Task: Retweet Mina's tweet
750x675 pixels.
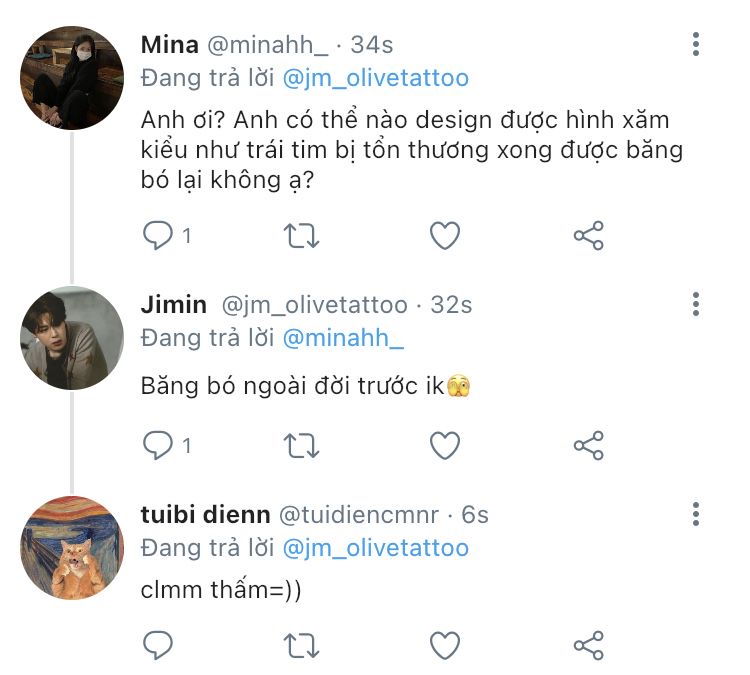Action: click(x=301, y=236)
